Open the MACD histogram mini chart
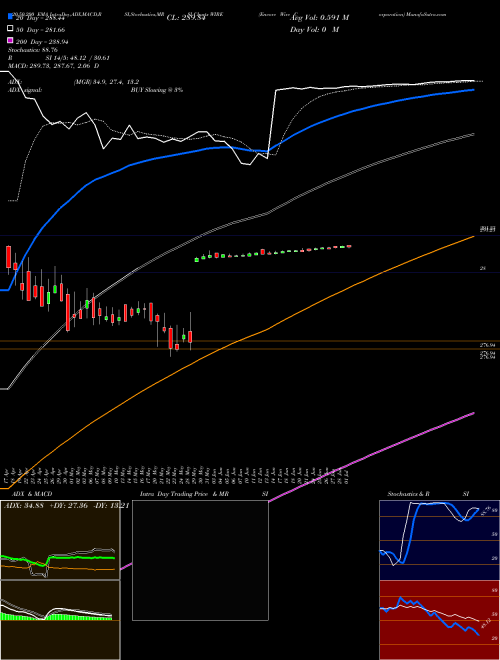This screenshot has height=660, width=500. coord(60,620)
